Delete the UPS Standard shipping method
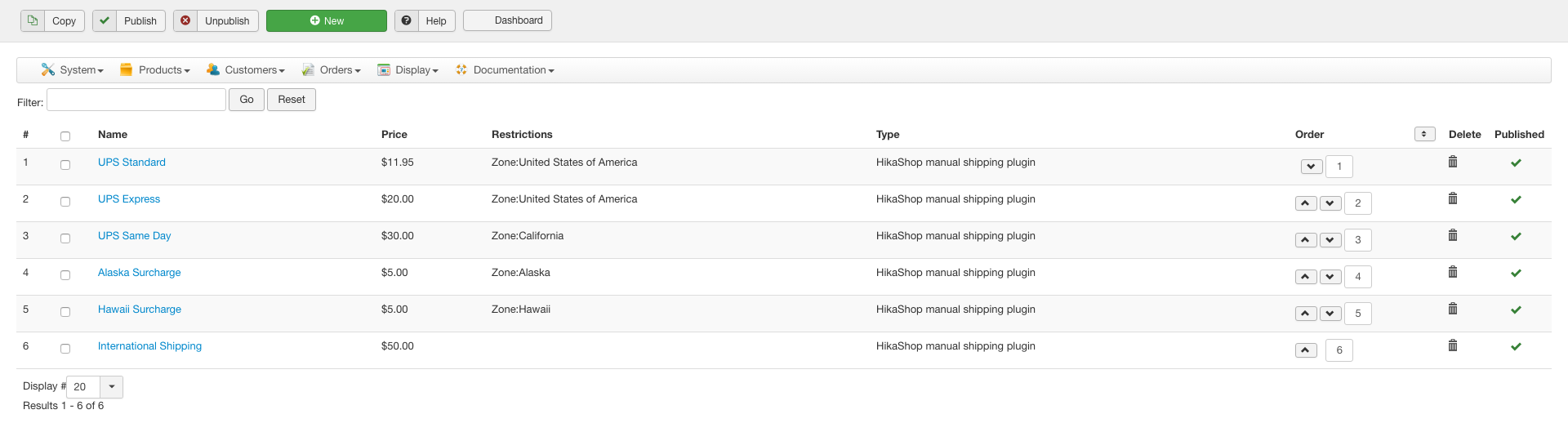 pos(1453,162)
